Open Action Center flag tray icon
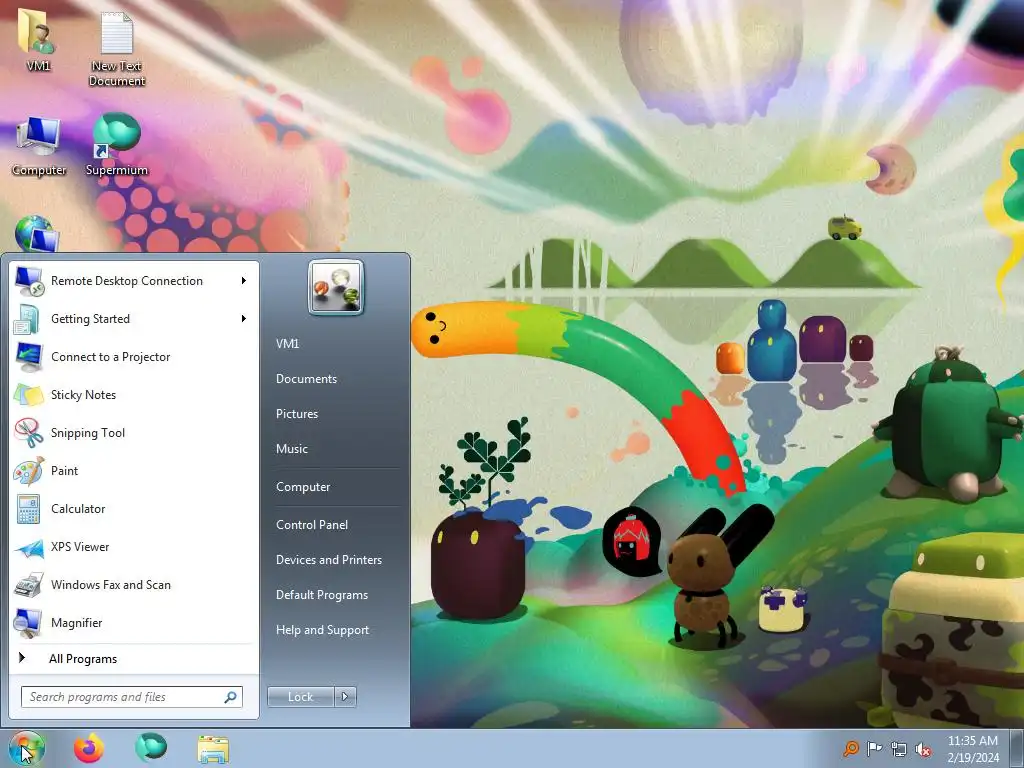Screen dimensions: 1024x768 874,748
